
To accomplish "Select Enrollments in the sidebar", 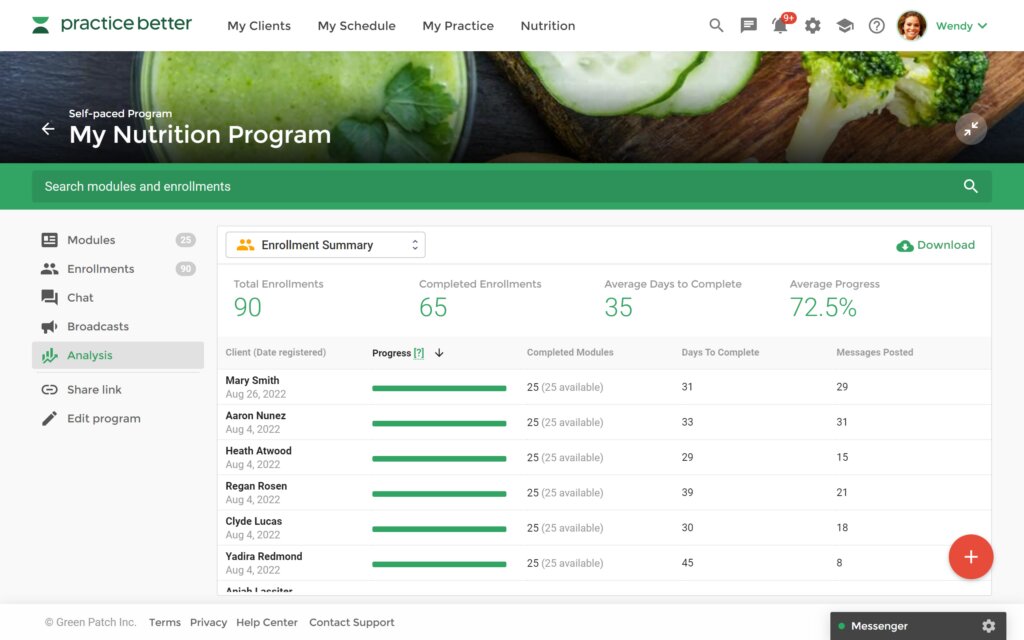I will tap(100, 269).
